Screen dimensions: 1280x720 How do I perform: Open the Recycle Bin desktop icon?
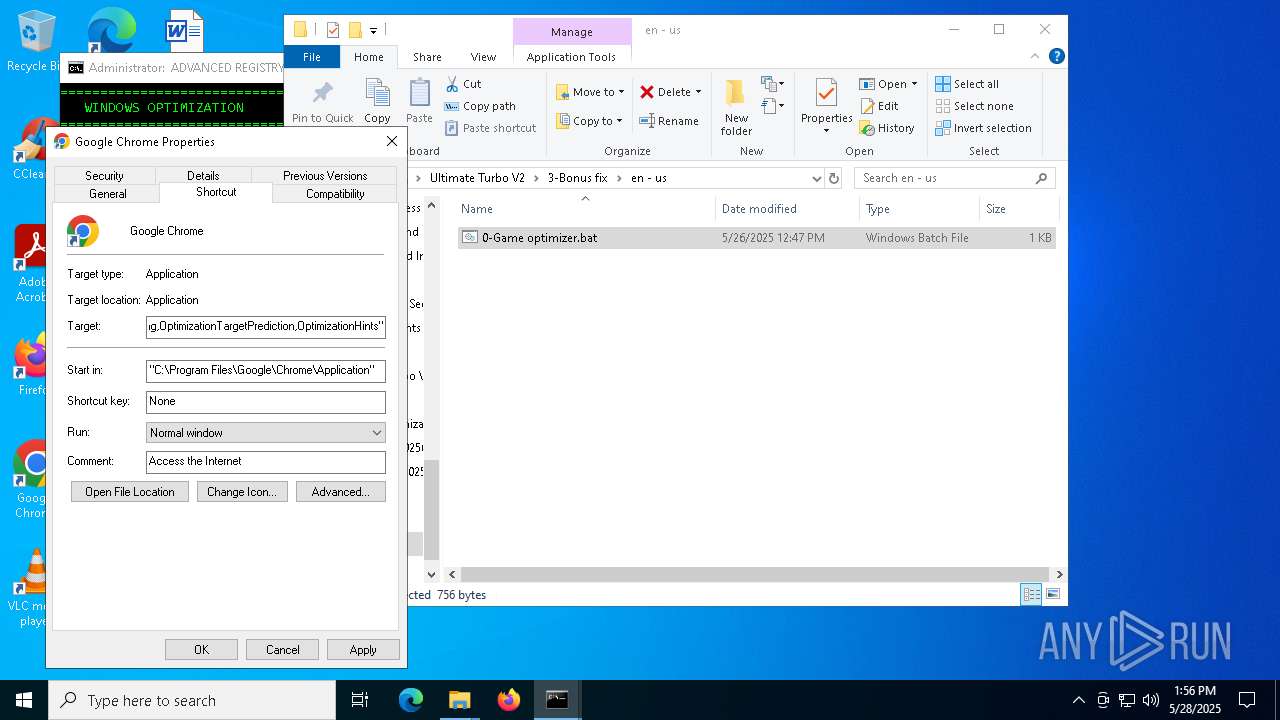(x=36, y=41)
